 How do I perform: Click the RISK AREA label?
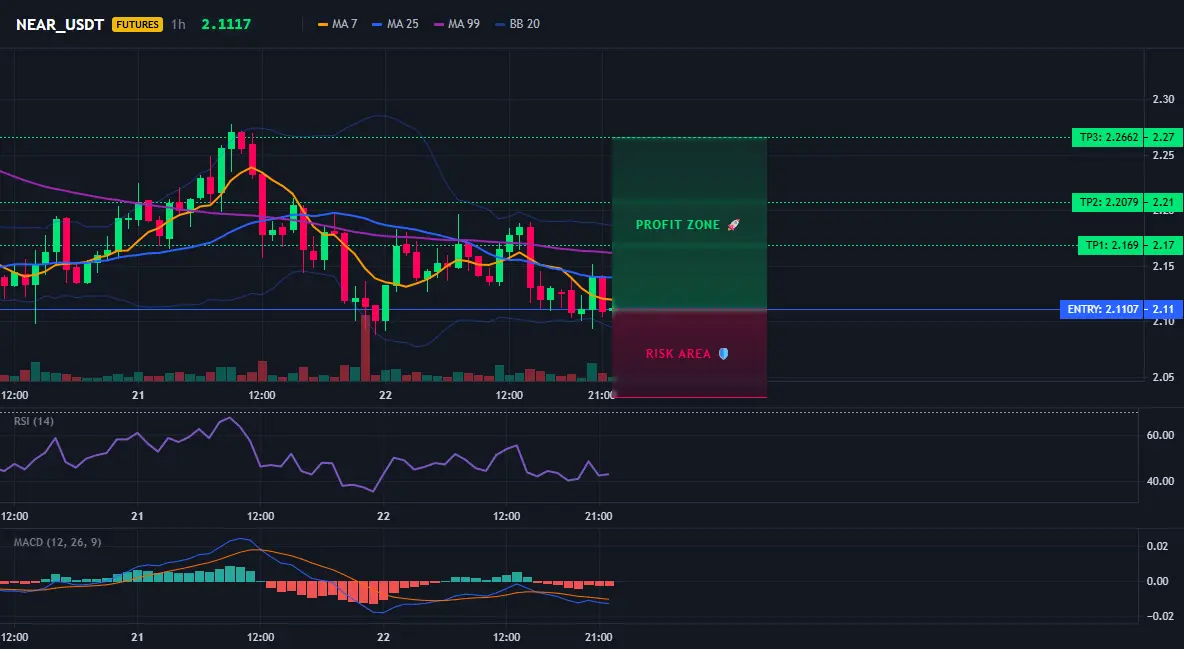678,354
